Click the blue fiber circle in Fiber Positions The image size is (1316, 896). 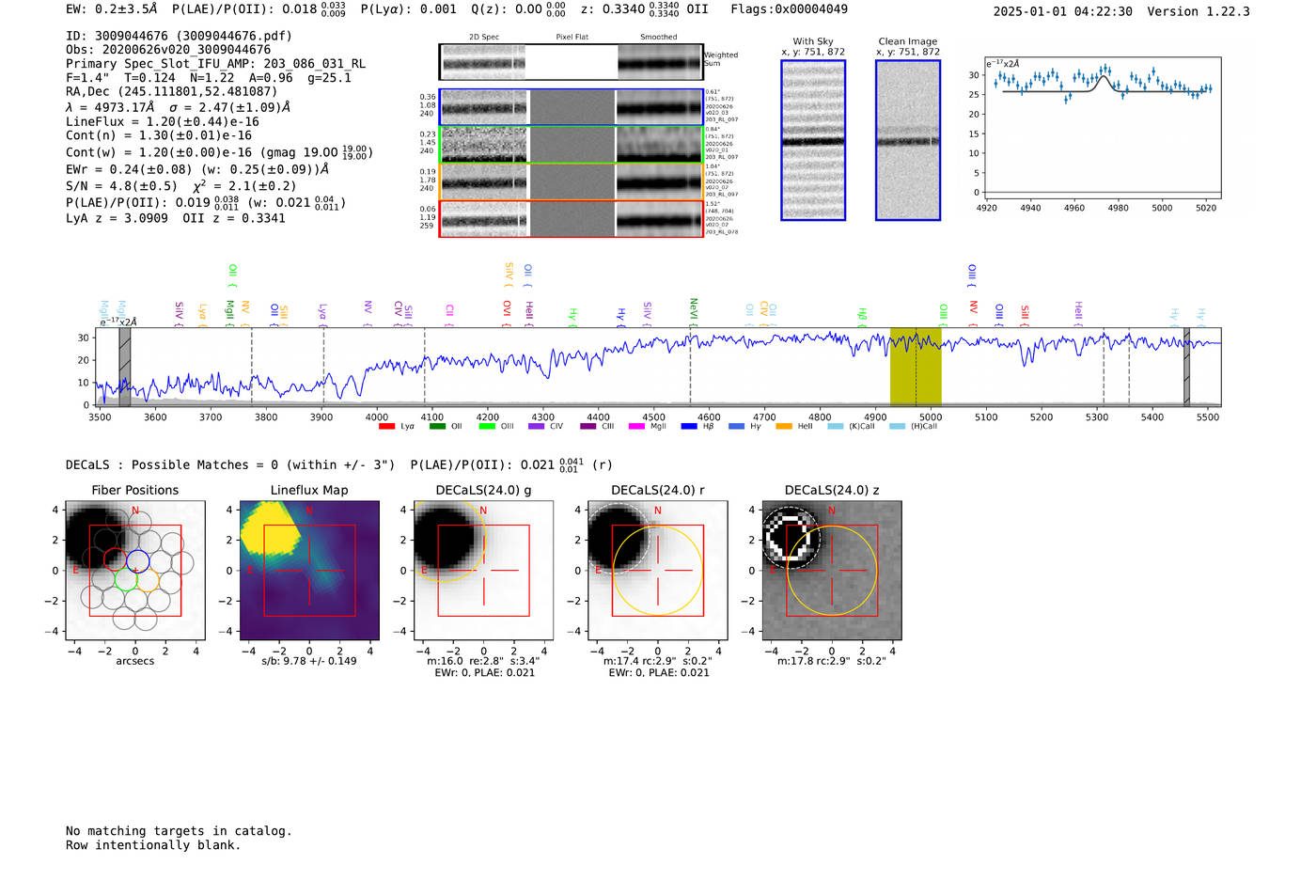138,559
